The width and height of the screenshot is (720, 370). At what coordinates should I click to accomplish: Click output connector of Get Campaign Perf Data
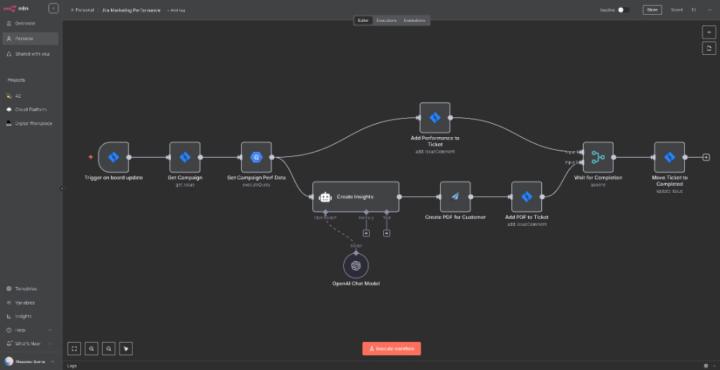[x=272, y=157]
